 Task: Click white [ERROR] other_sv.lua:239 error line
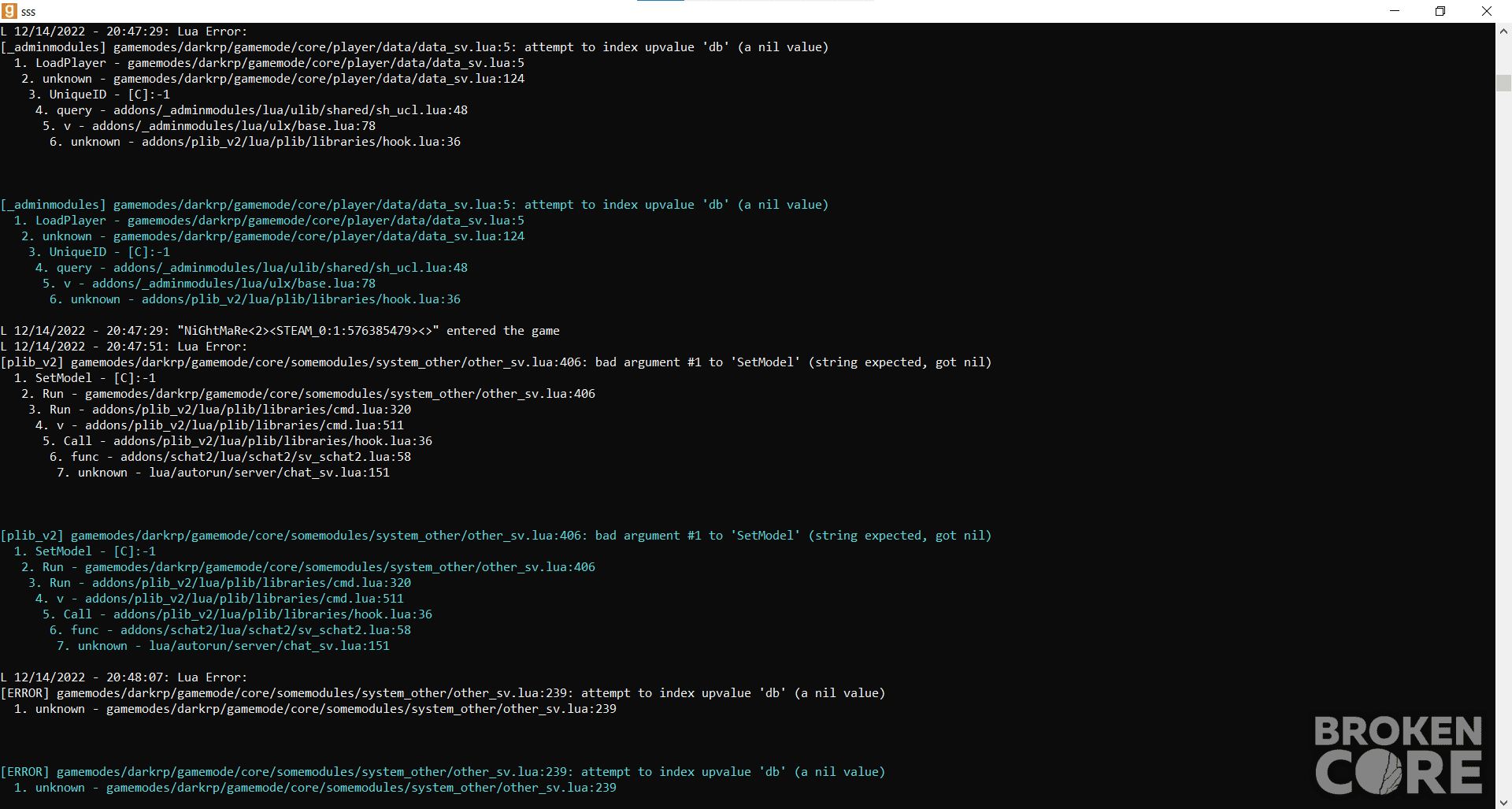443,693
